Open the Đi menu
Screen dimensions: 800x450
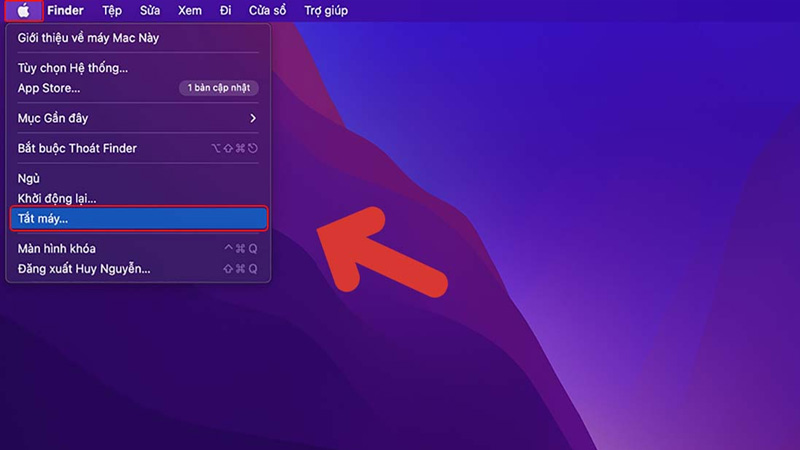tap(226, 11)
